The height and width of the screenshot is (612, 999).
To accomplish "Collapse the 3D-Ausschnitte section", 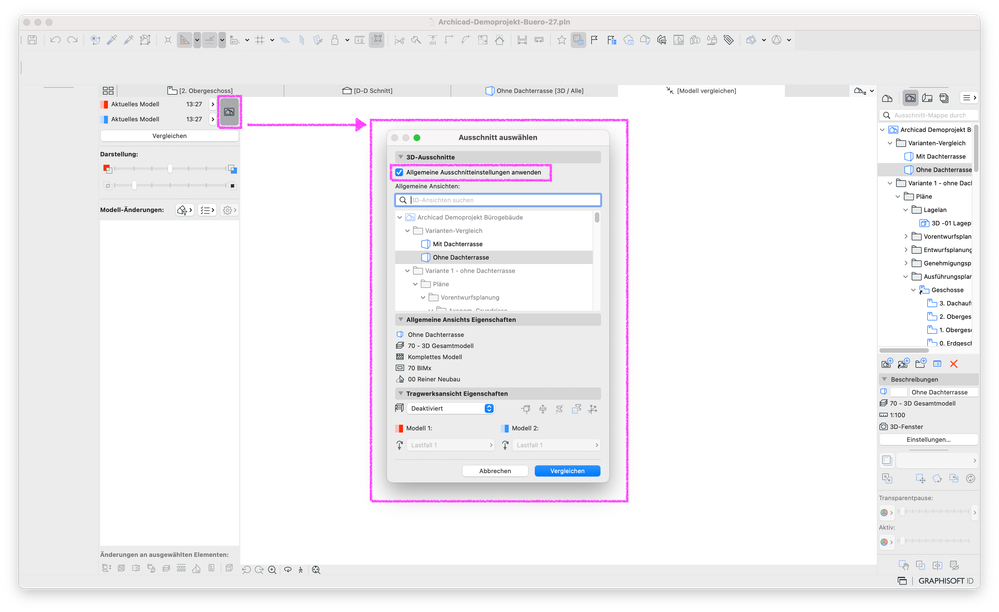I will (401, 157).
